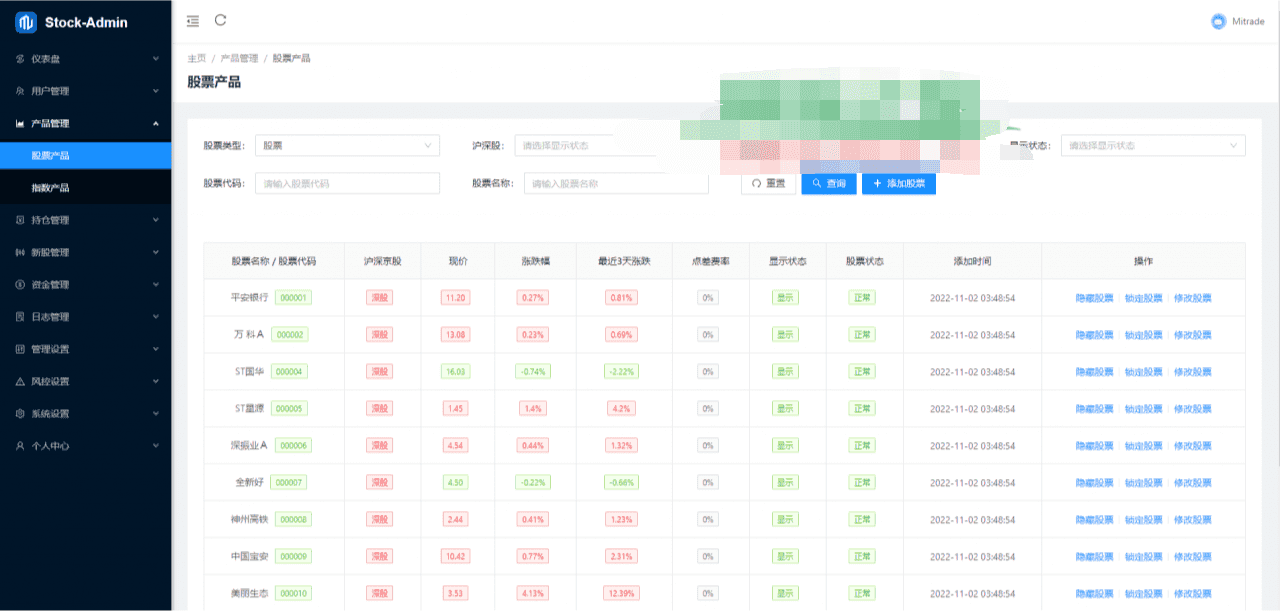Click the 用户管理 user icon in sidebar
This screenshot has width=1282, height=612.
[x=21, y=91]
